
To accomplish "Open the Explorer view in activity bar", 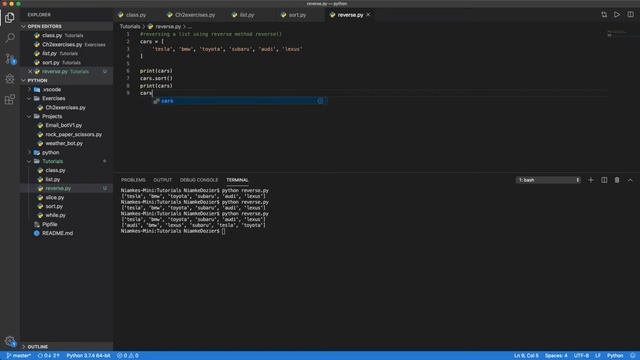I will (10, 18).
